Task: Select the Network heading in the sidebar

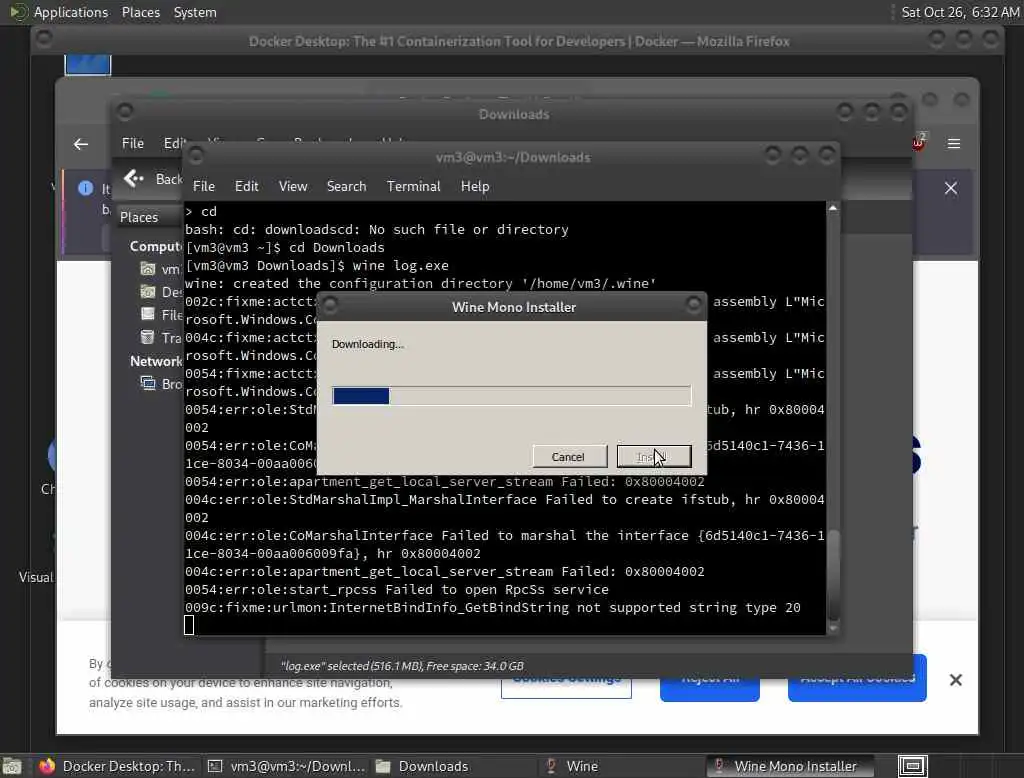Action: click(x=155, y=361)
